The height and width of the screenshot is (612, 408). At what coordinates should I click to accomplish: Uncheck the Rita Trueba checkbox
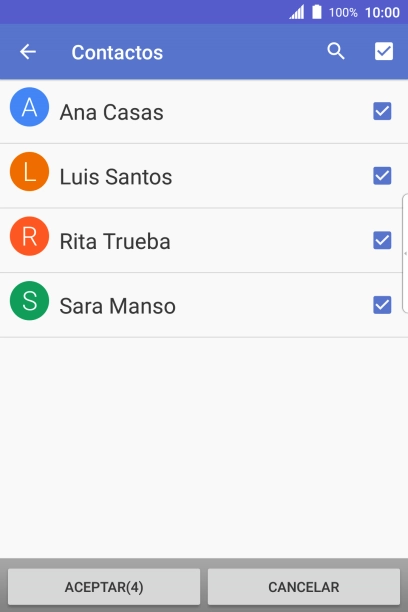(382, 240)
